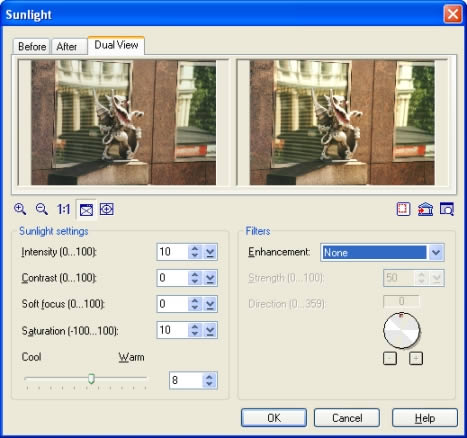Click the full-screen preview magnifier icon

[x=447, y=209]
